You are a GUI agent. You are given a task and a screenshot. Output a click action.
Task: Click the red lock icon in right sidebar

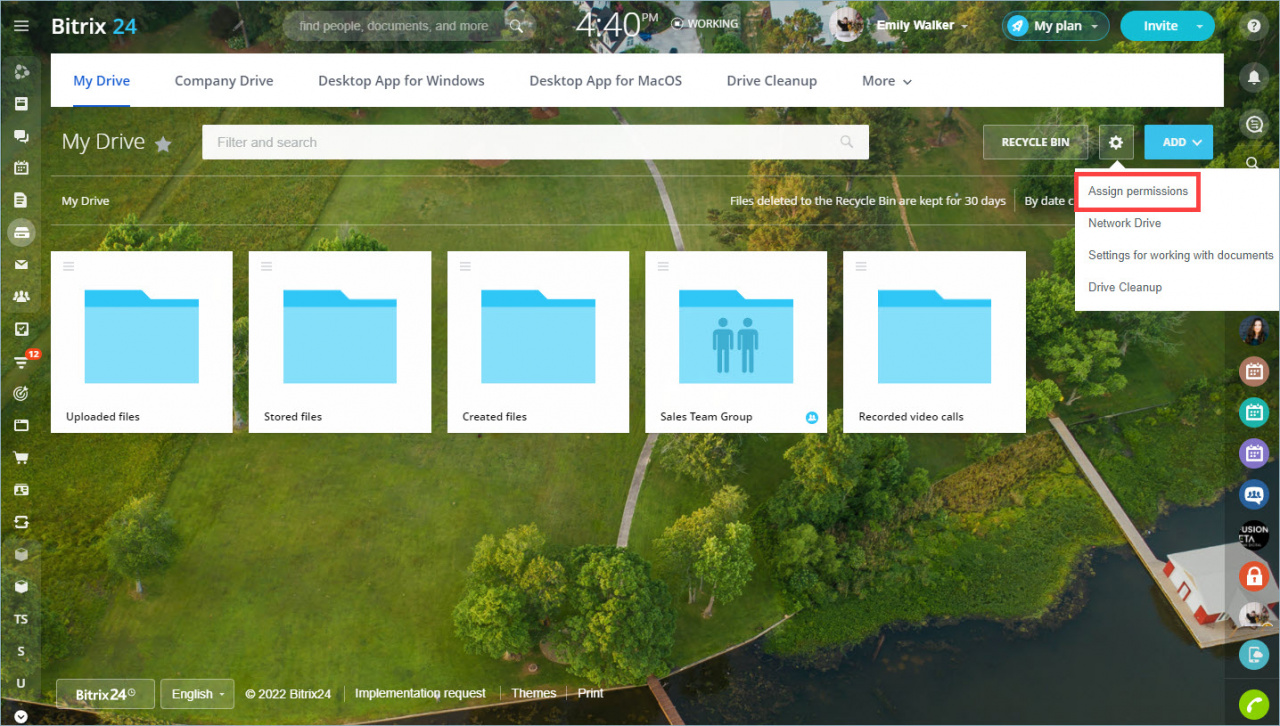[x=1253, y=575]
